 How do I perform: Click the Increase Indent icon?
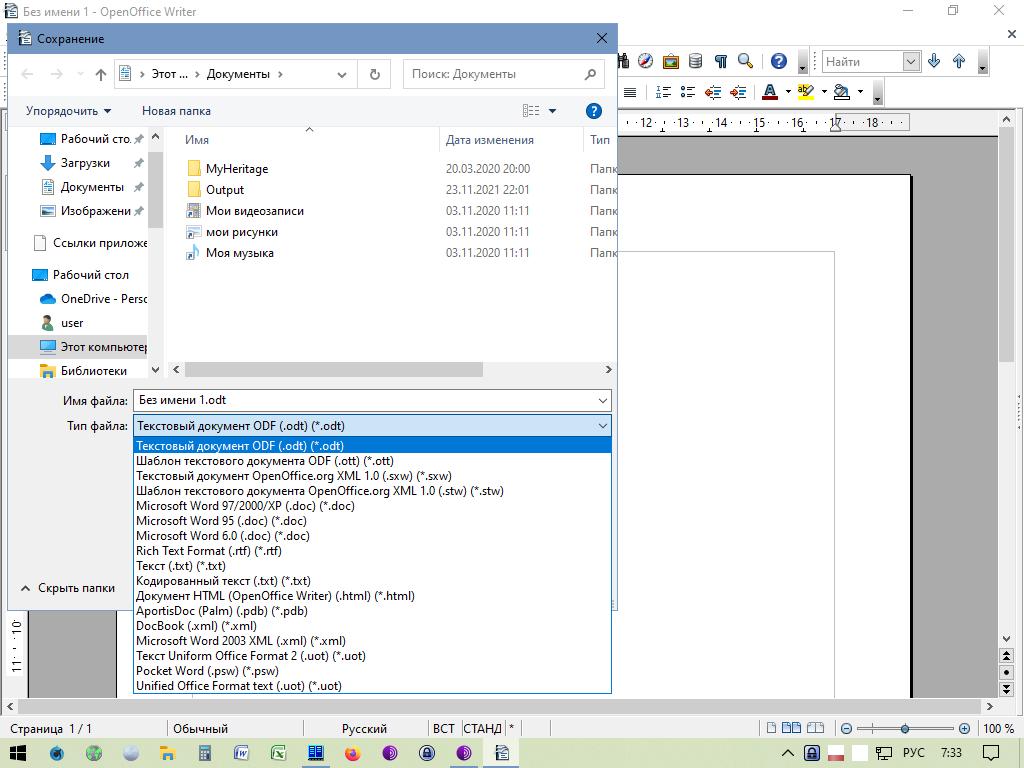(738, 92)
